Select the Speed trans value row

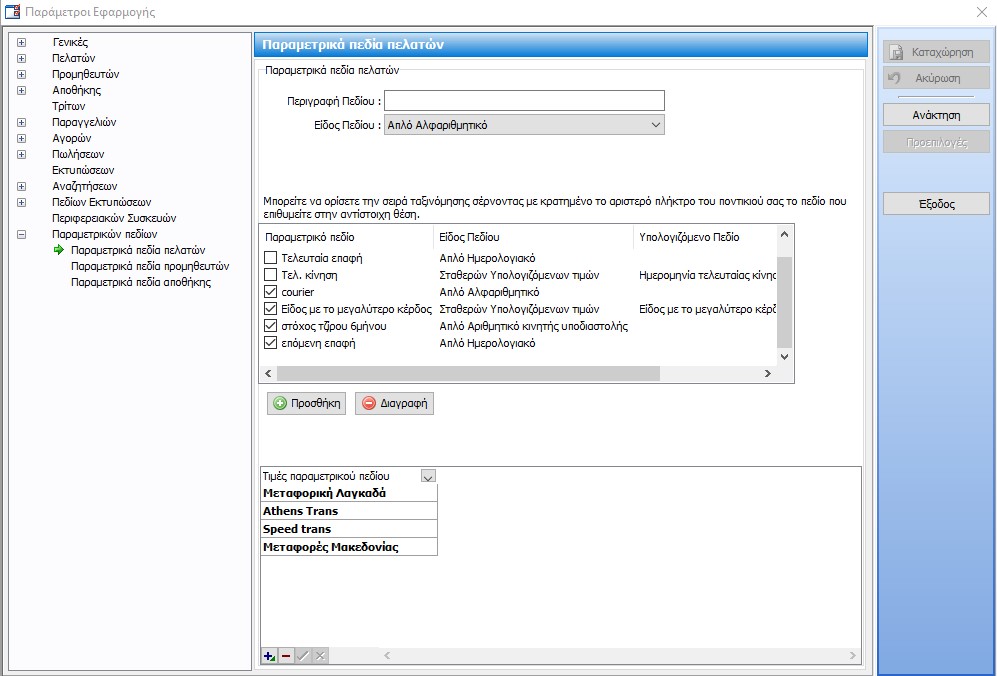tap(348, 528)
